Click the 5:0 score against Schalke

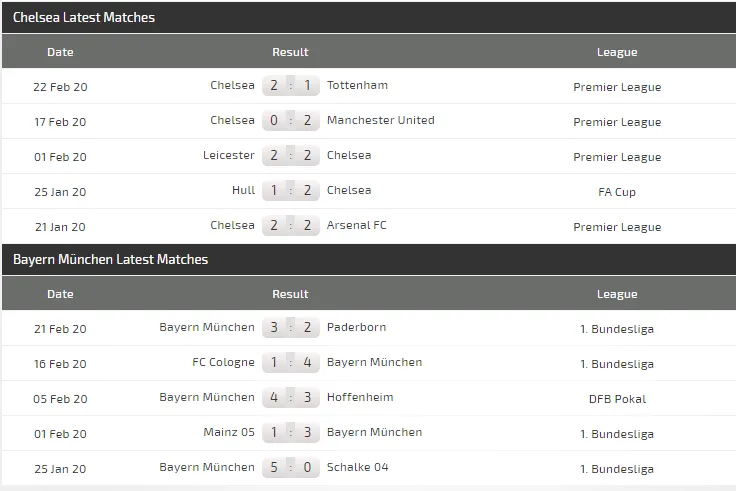pyautogui.click(x=291, y=468)
